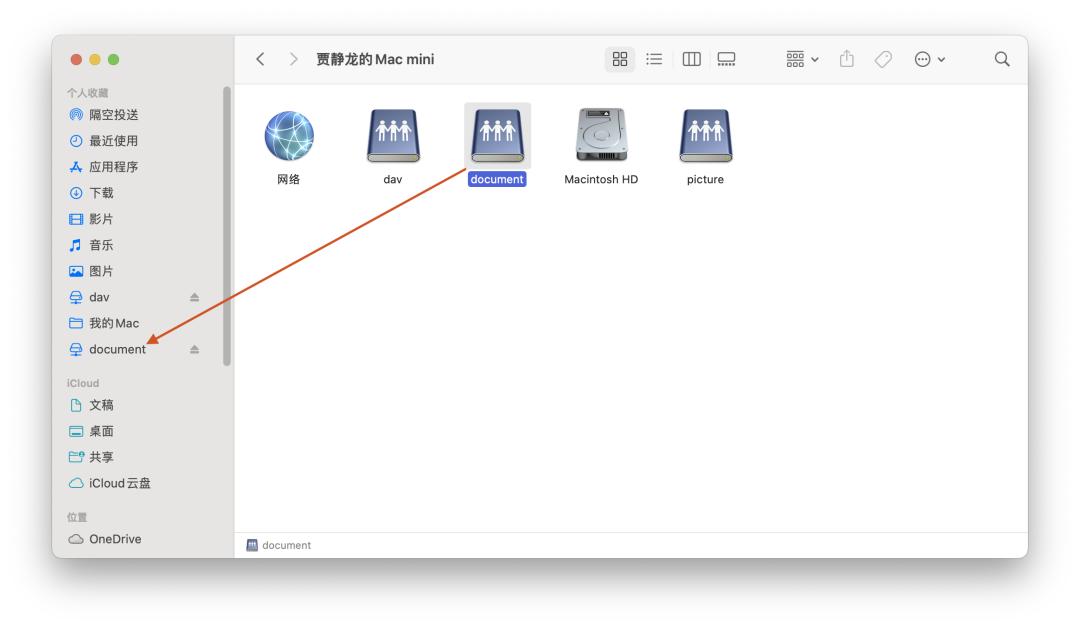Open the Macintosh HD drive icon
This screenshot has height=627, width=1080.
click(600, 134)
